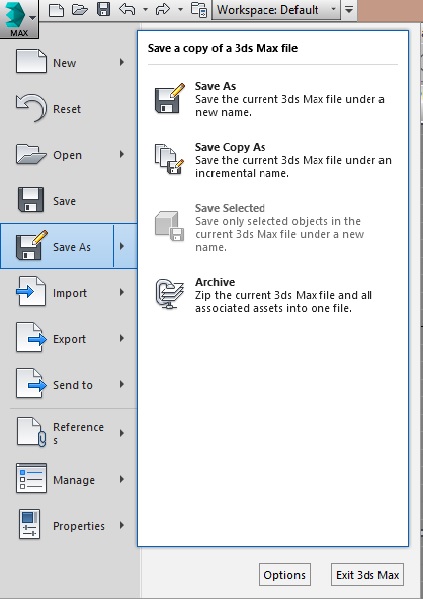Expand the Open submenu arrow
This screenshot has width=423, height=599.
(x=122, y=154)
